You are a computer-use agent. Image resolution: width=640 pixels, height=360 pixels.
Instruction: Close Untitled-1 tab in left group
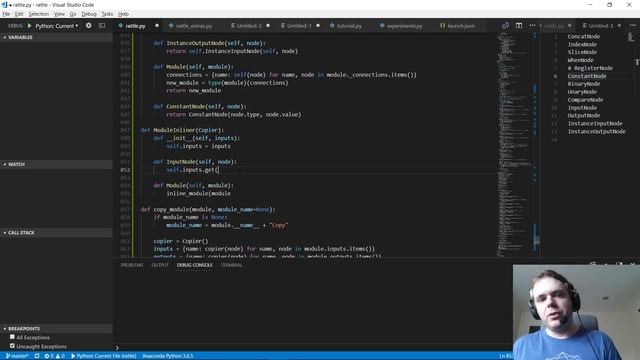[318, 26]
